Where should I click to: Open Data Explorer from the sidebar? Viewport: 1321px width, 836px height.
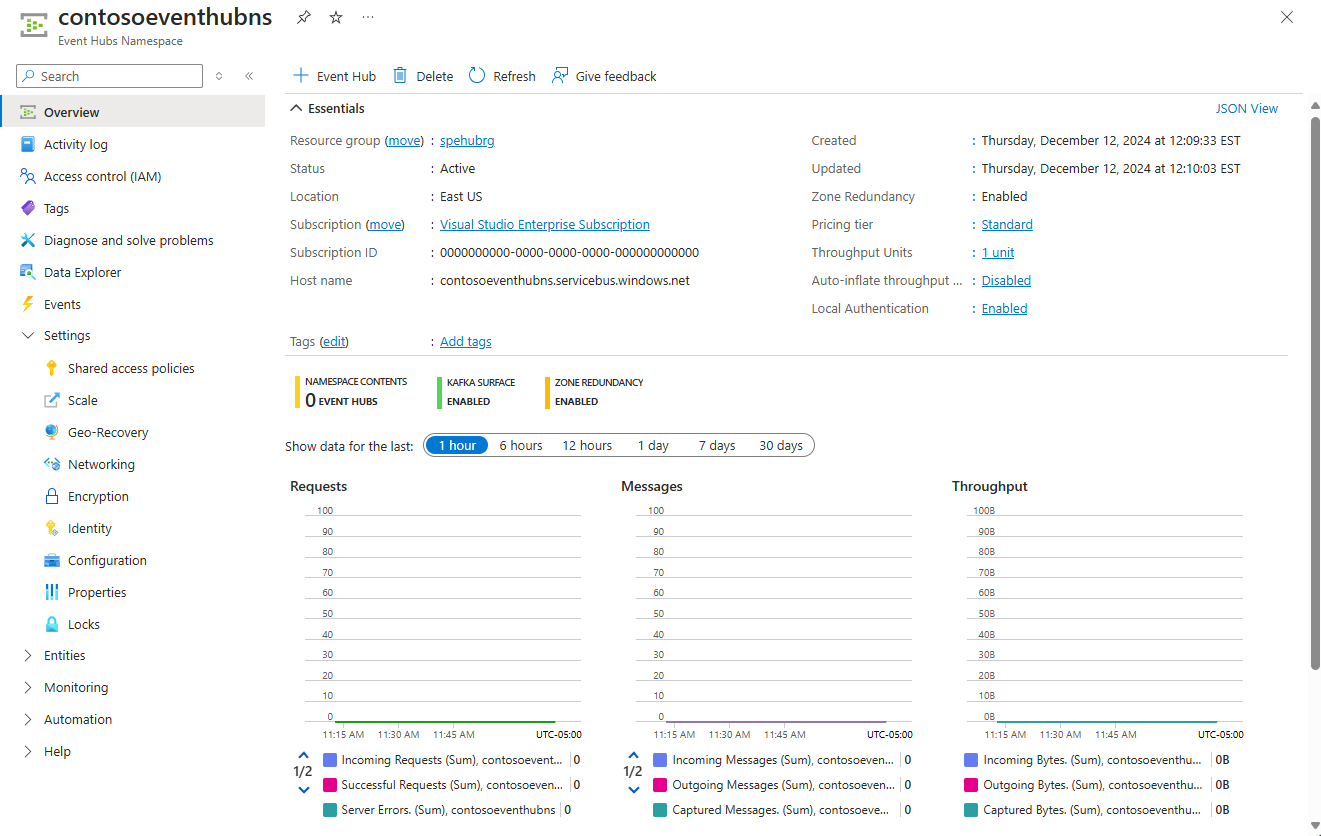point(82,272)
